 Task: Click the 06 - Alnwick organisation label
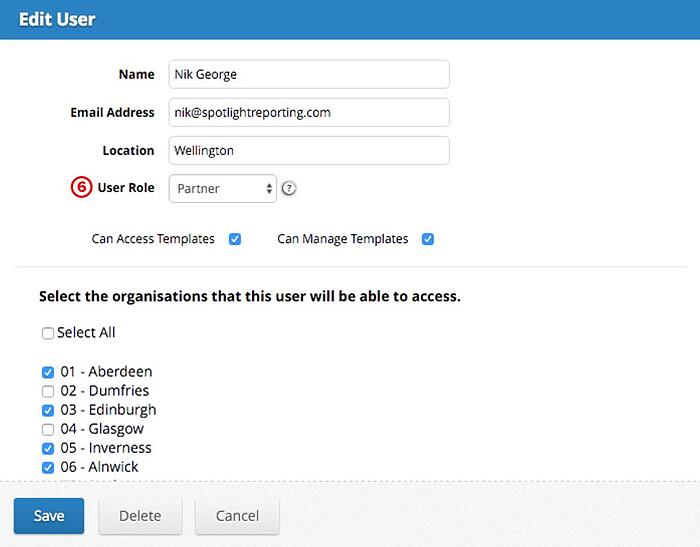pos(100,467)
